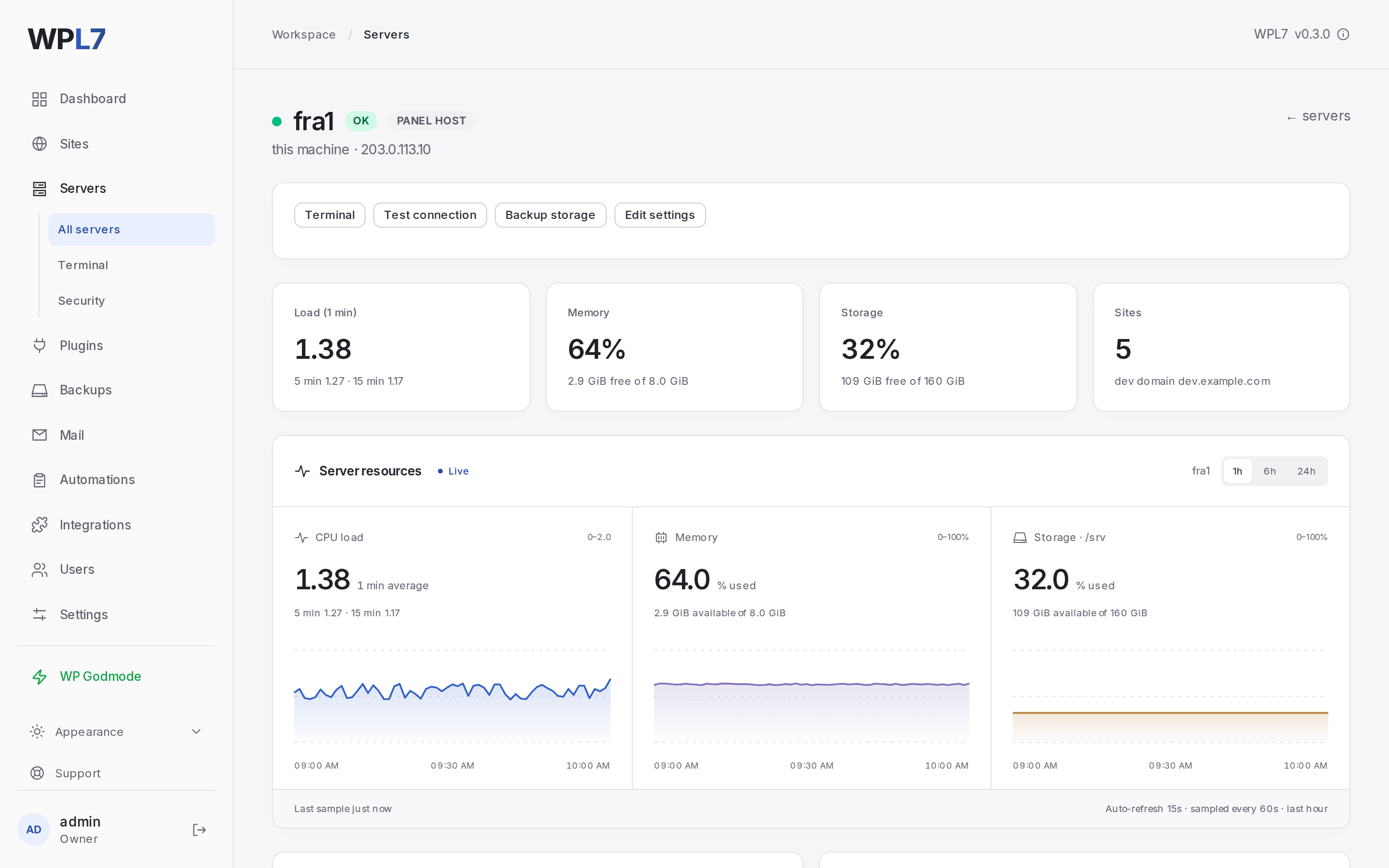Click the Integrations puzzle icon
This screenshot has width=1389, height=868.
pos(39,525)
